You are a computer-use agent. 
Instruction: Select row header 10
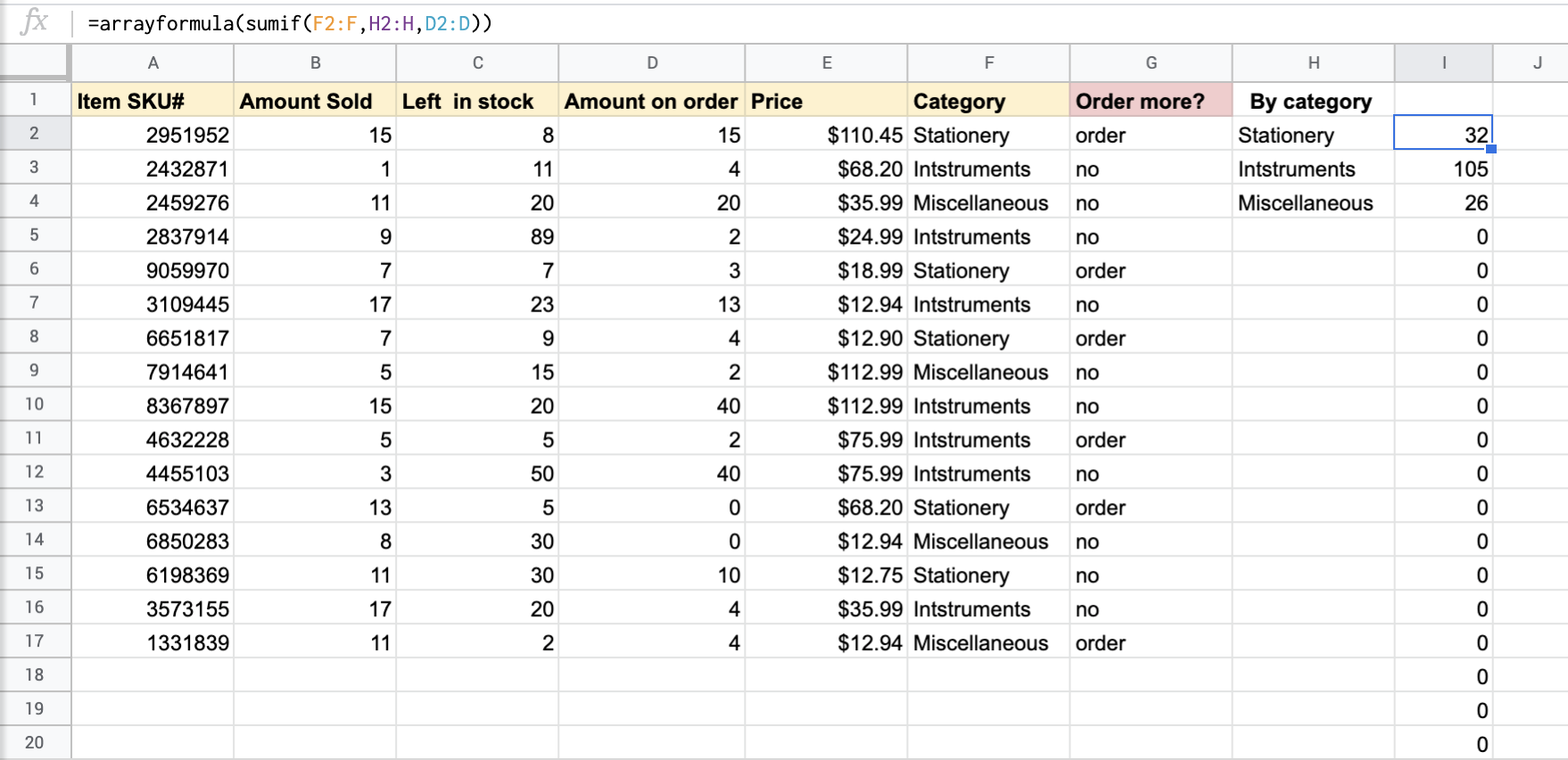point(35,404)
